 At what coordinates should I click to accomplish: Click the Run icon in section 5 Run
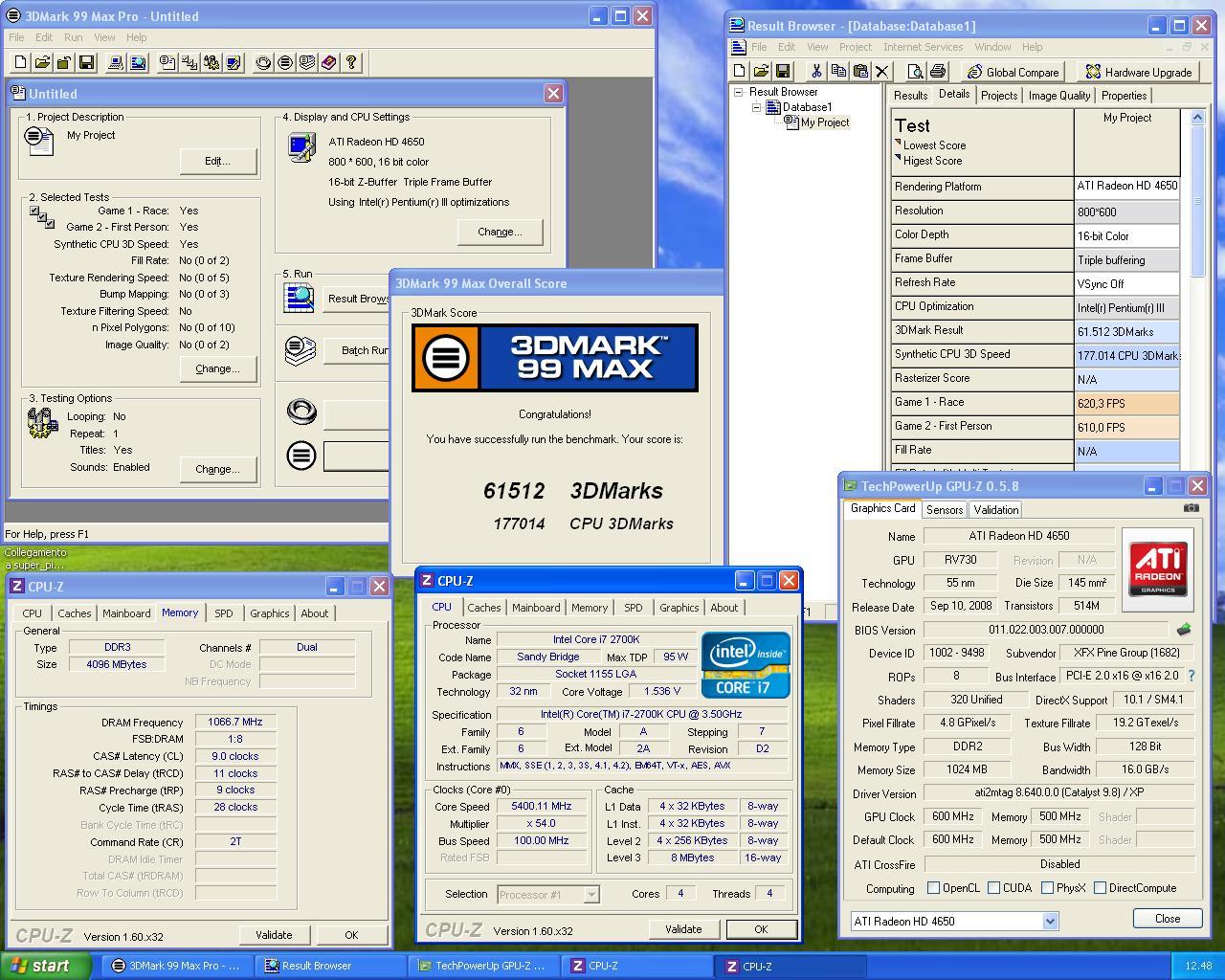[300, 298]
